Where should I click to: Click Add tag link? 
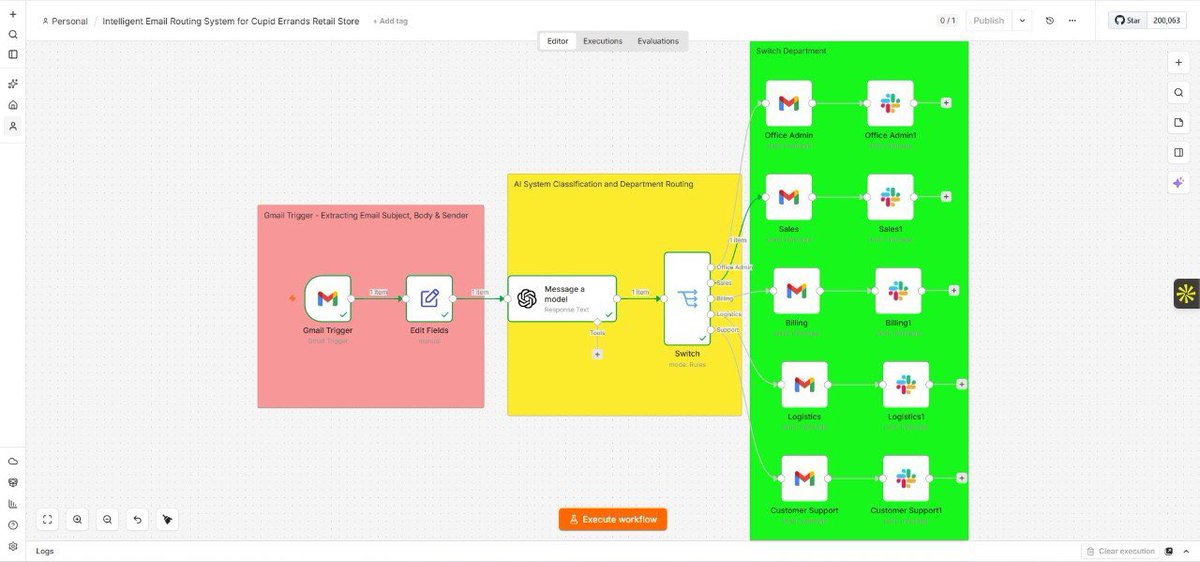pos(390,21)
